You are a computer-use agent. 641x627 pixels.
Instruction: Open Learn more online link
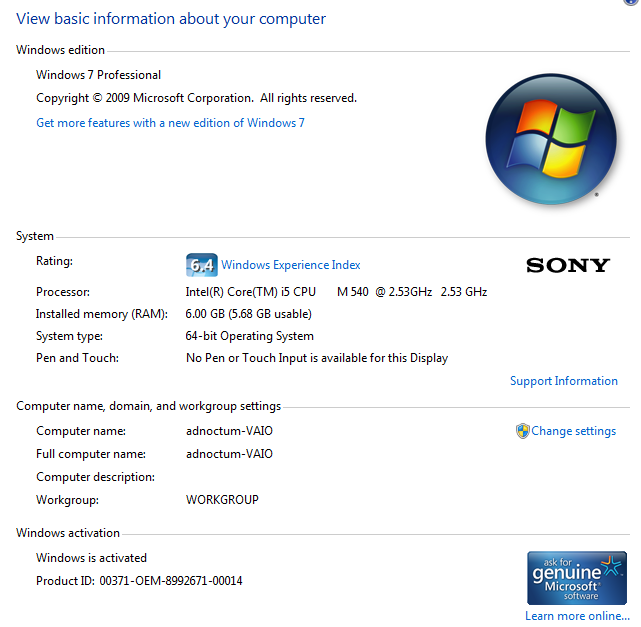point(577,616)
